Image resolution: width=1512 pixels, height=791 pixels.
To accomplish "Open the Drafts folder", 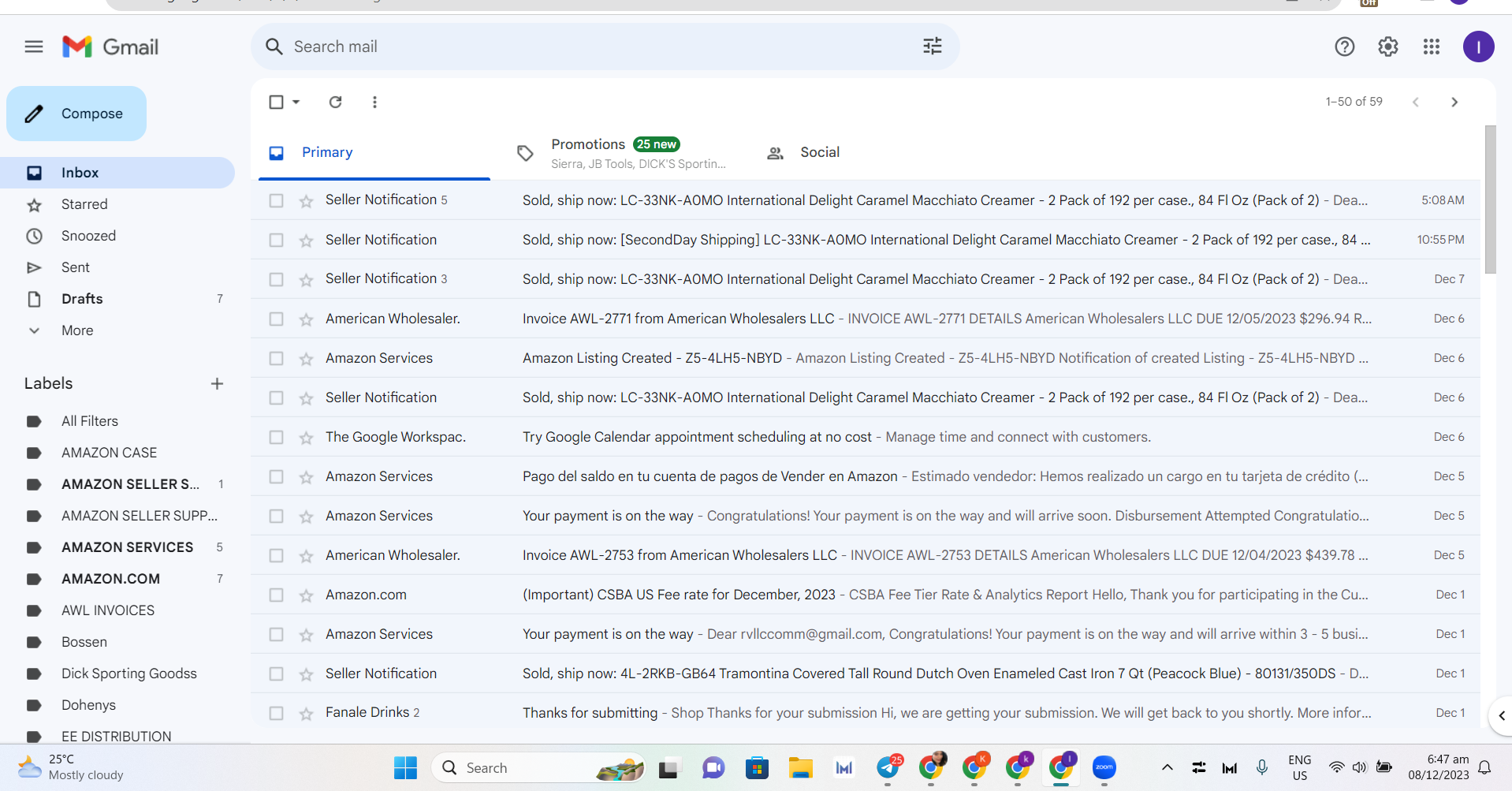I will coord(118,299).
